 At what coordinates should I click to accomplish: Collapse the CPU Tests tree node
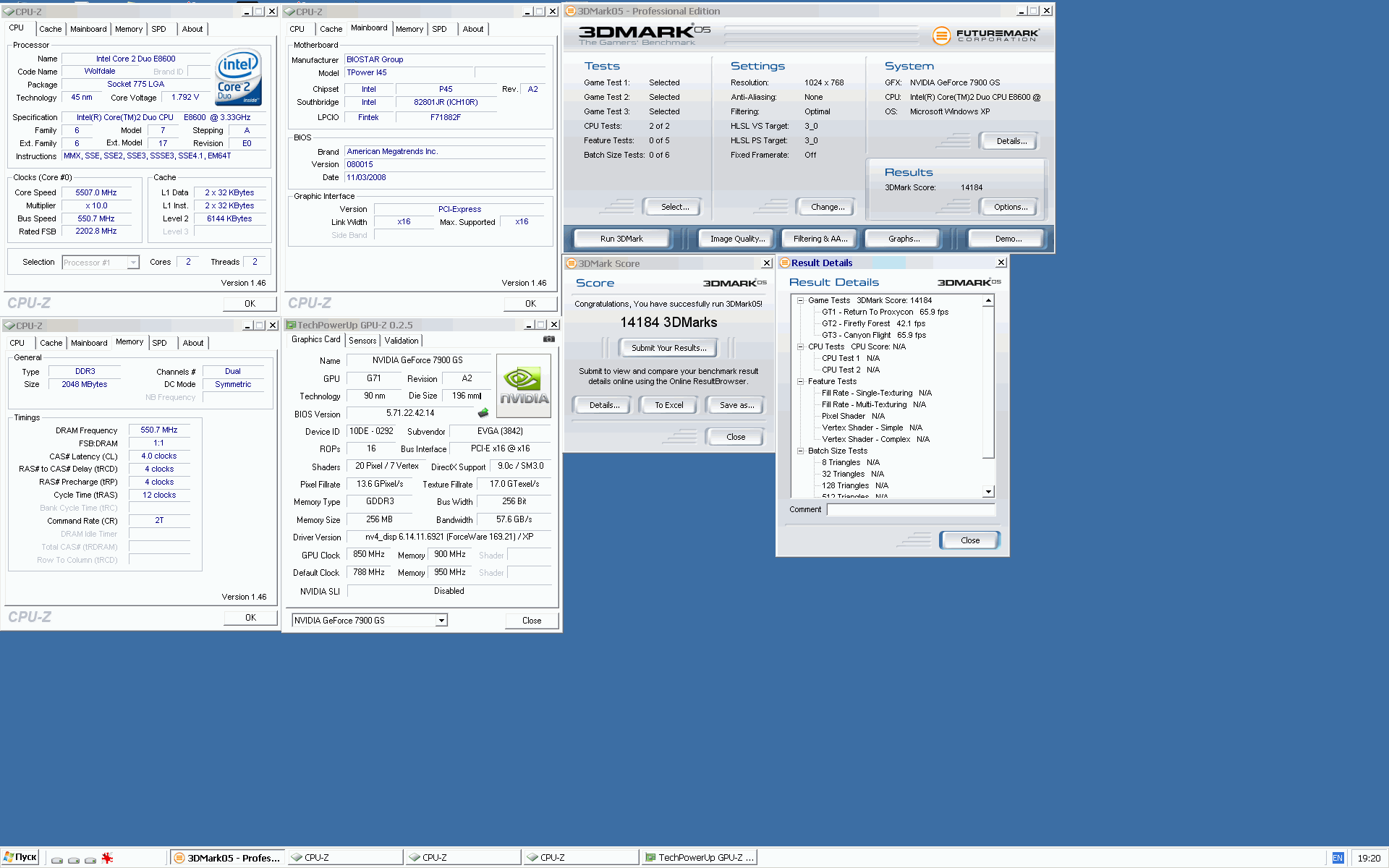800,346
